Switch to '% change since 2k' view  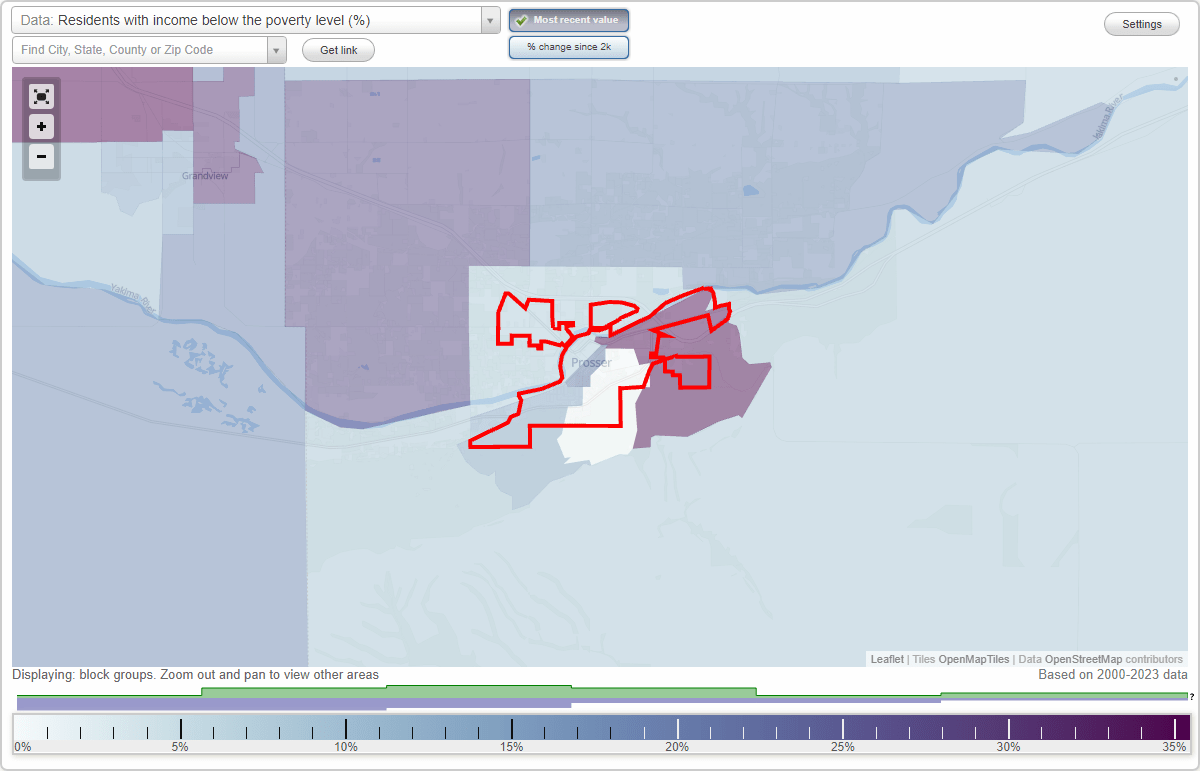[x=568, y=46]
